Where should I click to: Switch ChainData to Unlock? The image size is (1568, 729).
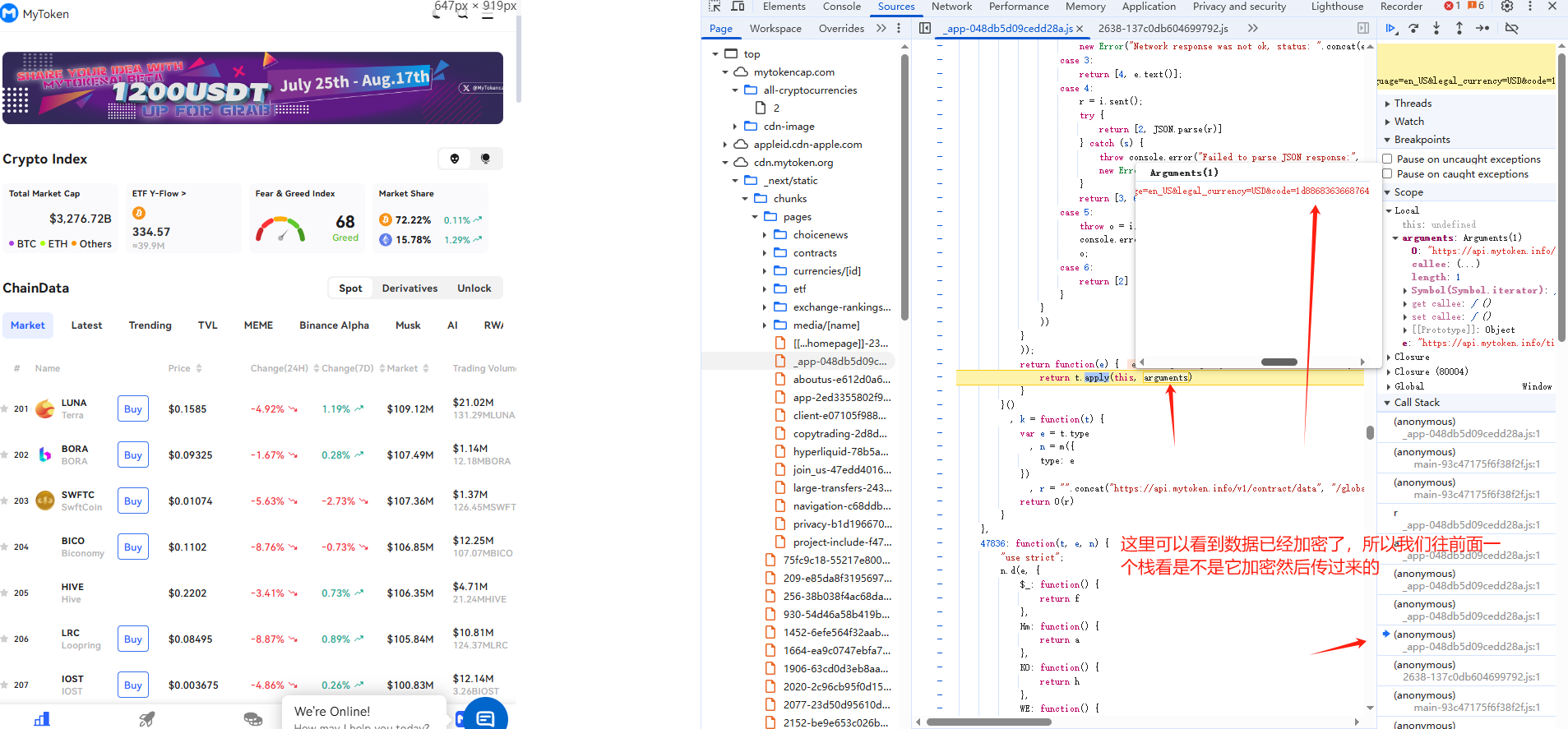tap(474, 288)
